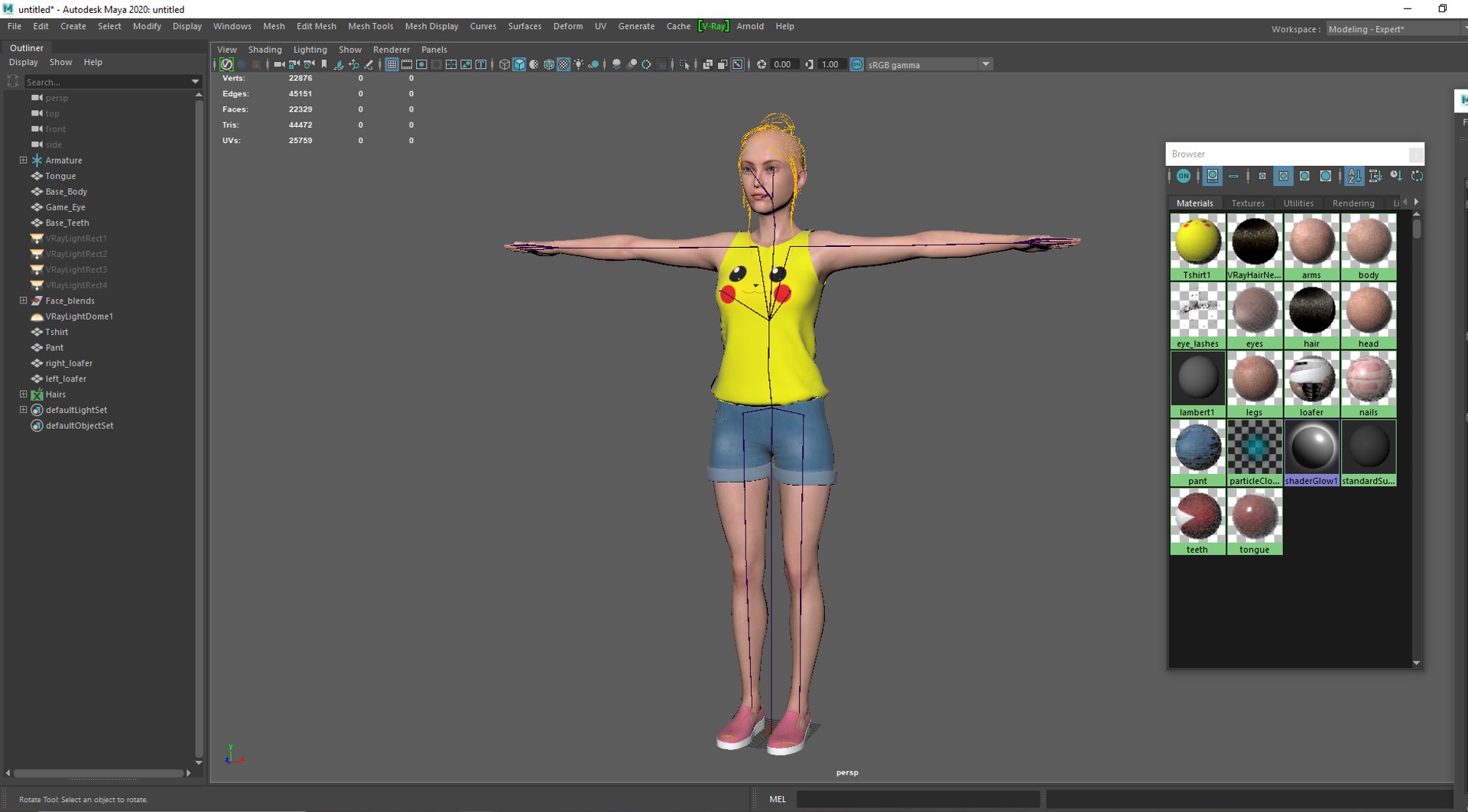
Task: Toggle the Browser ON update button
Action: (x=1184, y=176)
